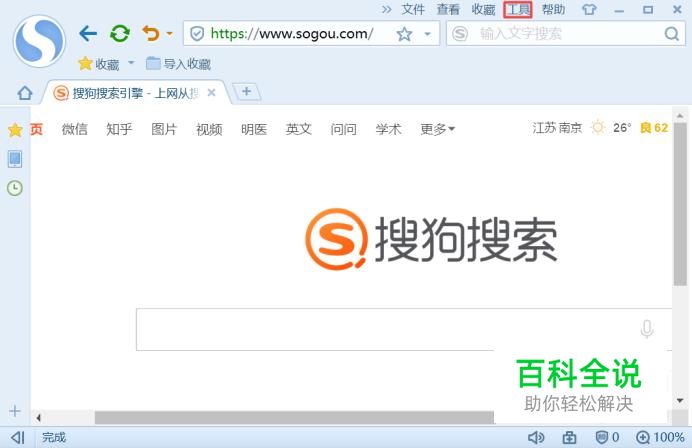The width and height of the screenshot is (692, 448).
Task: Click the 收藏 favorites star button
Action: pyautogui.click(x=99, y=64)
